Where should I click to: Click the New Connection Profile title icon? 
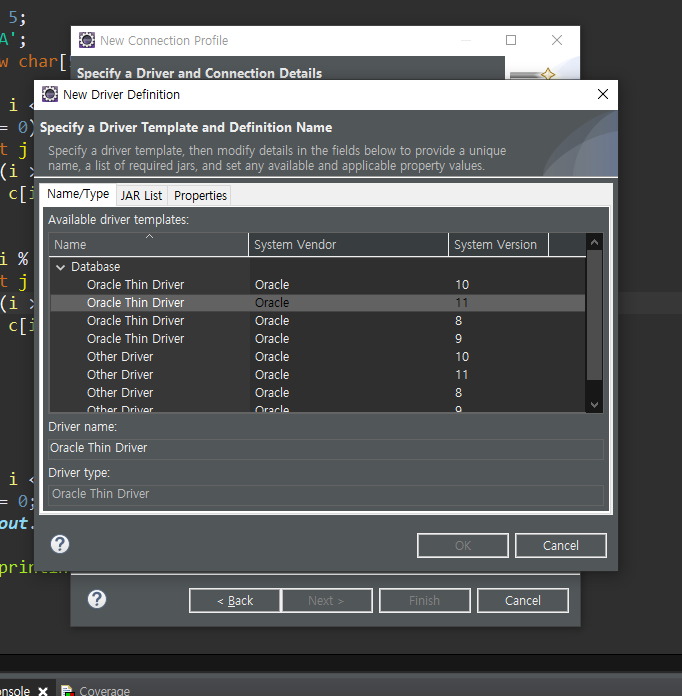(87, 40)
